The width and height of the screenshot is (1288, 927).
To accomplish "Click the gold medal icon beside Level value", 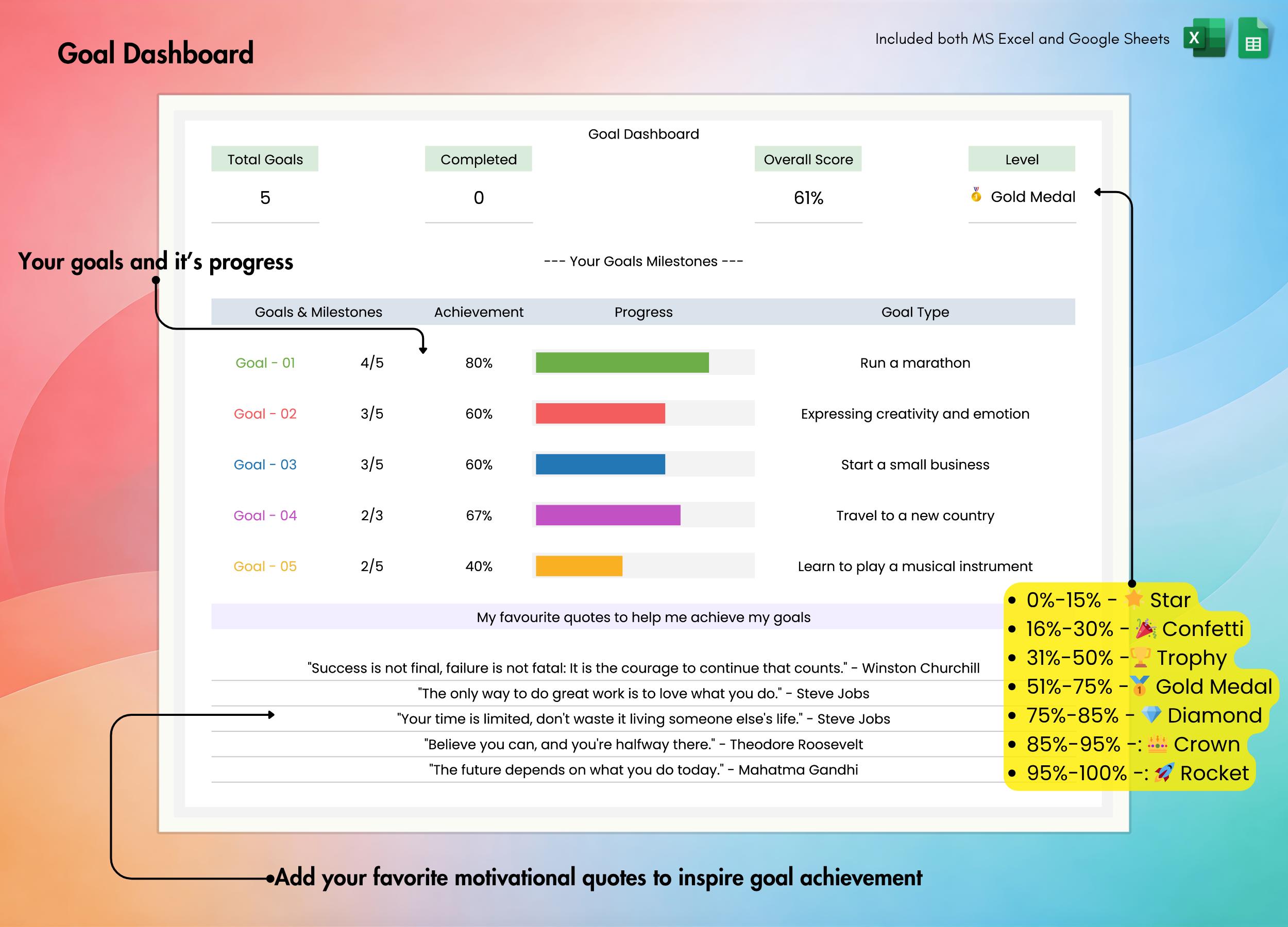I will [976, 195].
